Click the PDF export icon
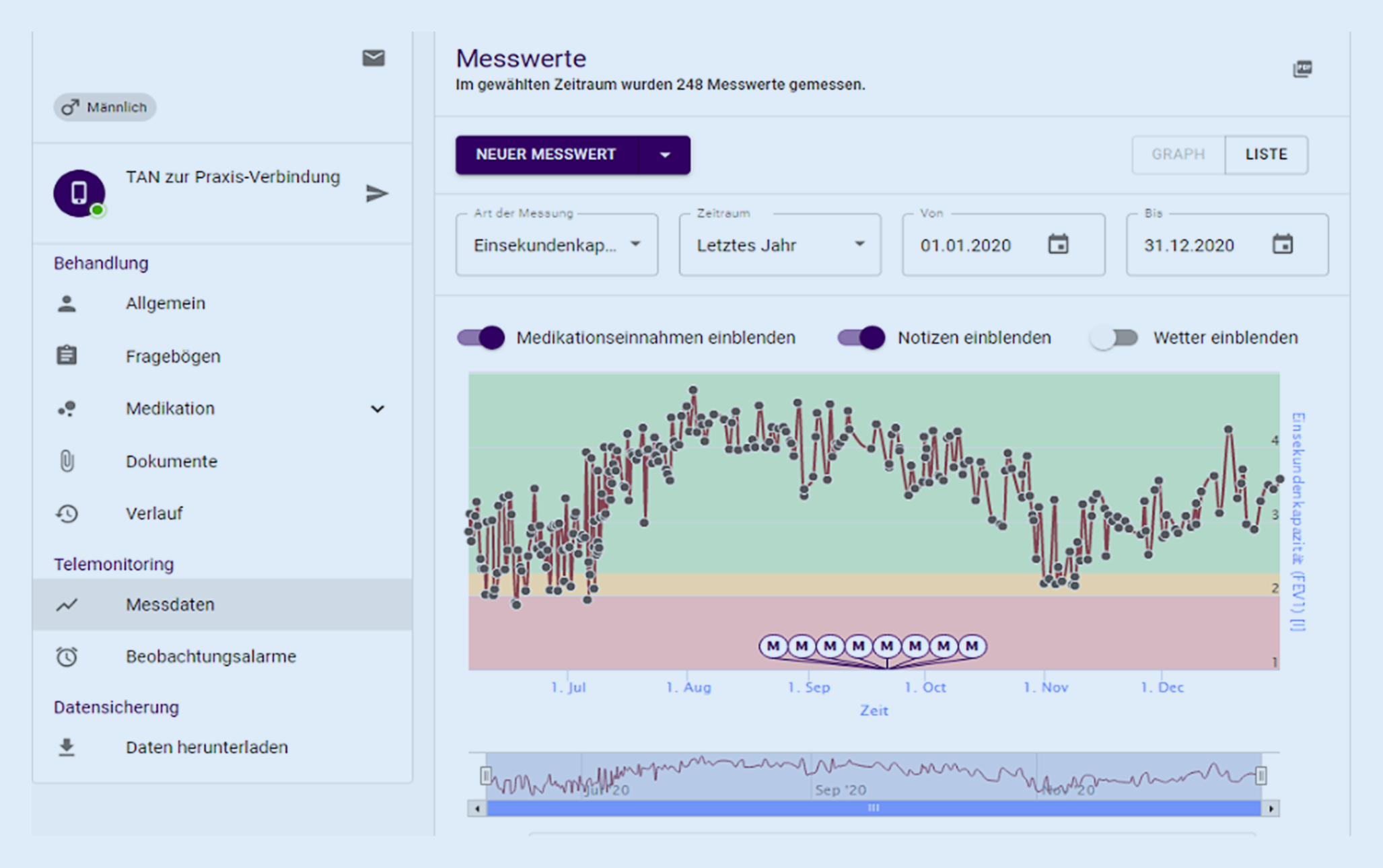The width and height of the screenshot is (1383, 868). 1302,69
